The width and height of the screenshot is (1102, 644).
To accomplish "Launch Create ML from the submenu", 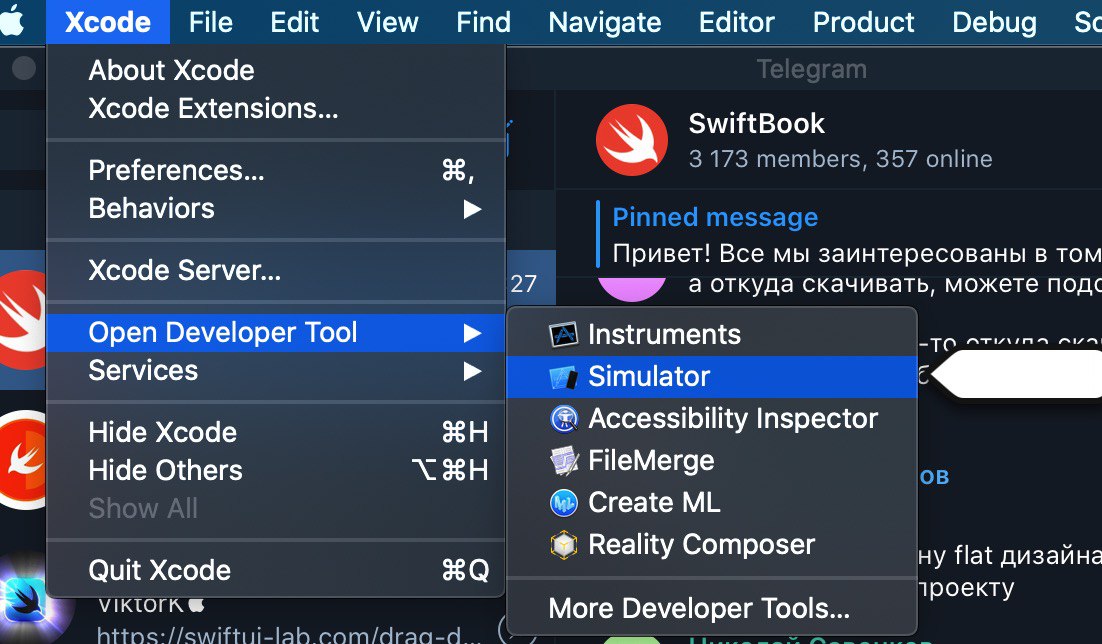I will click(x=712, y=503).
